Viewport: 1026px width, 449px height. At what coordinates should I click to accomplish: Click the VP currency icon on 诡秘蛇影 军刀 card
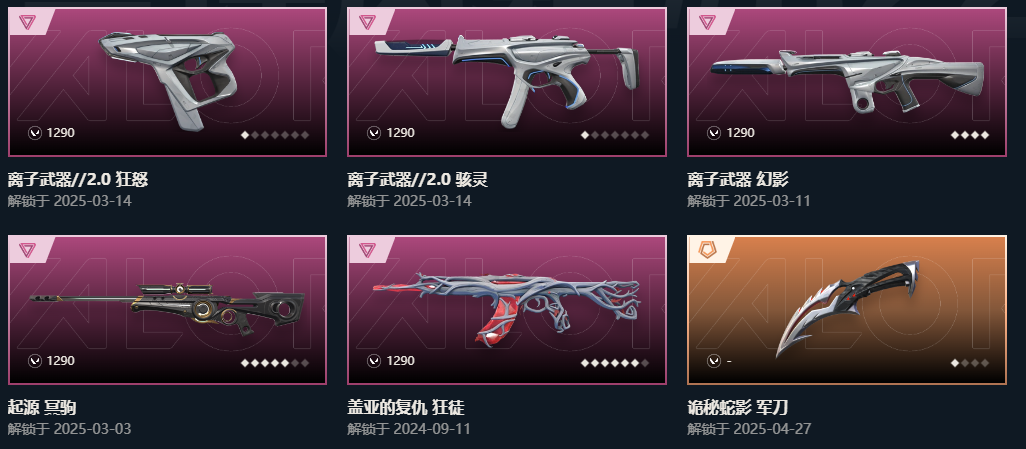[x=714, y=361]
